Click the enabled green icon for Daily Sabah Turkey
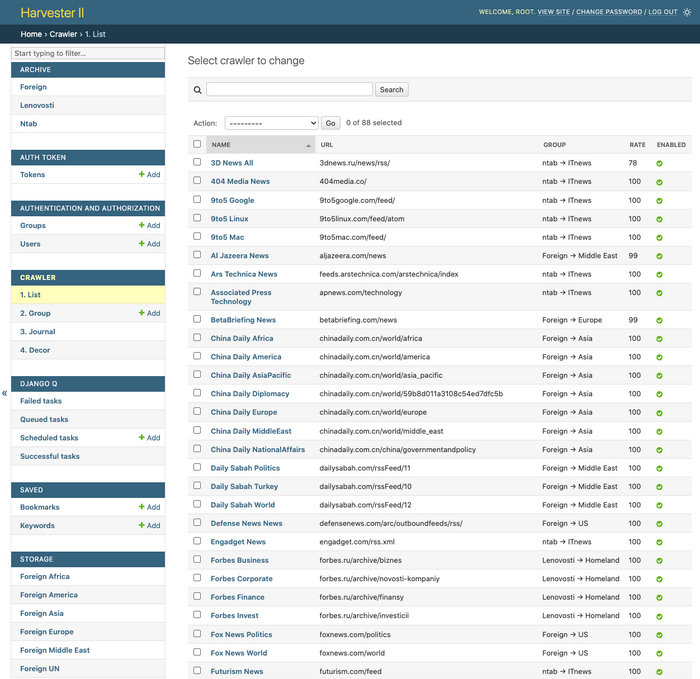 coord(659,487)
